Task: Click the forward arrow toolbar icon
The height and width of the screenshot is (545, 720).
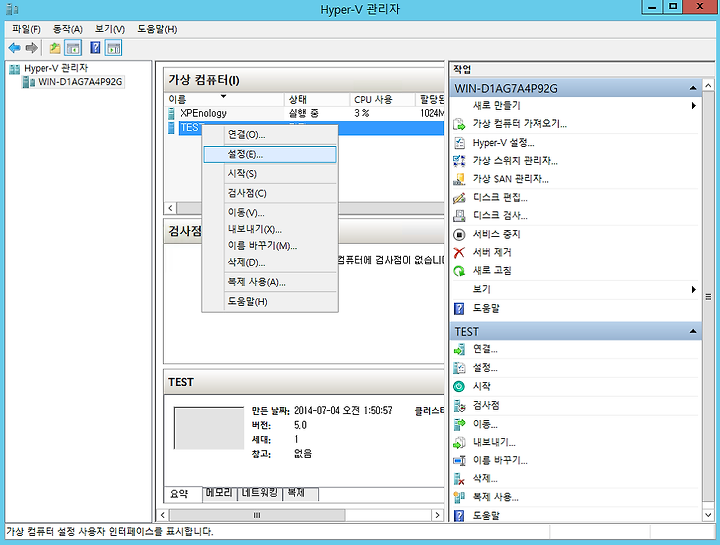Action: 31,48
